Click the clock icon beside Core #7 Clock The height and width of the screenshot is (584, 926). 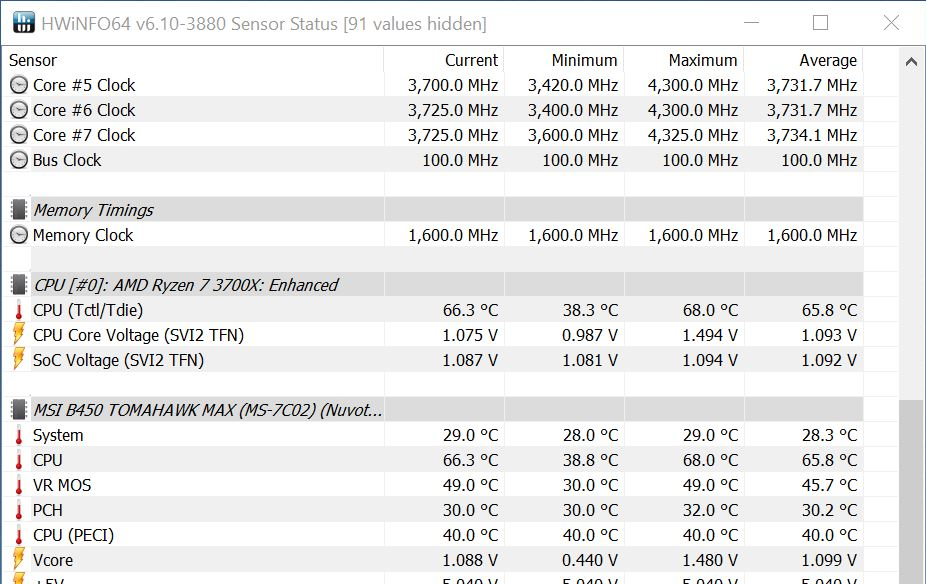19,135
